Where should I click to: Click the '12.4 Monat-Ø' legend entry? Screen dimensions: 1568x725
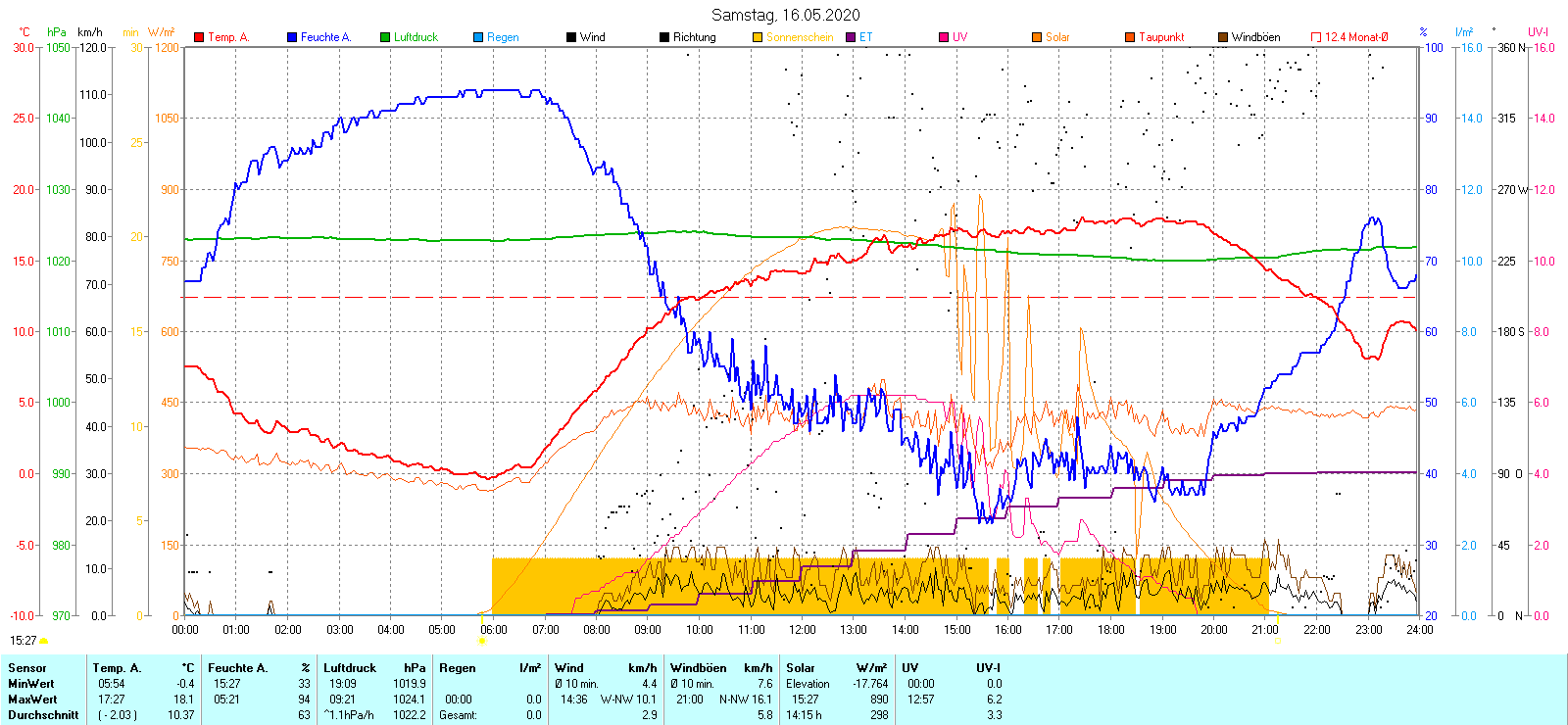click(x=1349, y=37)
